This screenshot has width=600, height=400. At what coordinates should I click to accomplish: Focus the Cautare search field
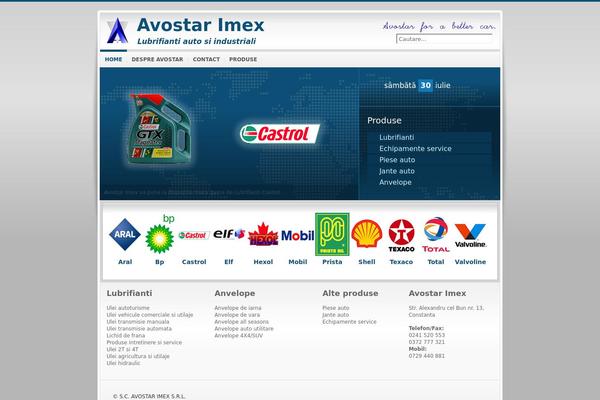click(444, 39)
